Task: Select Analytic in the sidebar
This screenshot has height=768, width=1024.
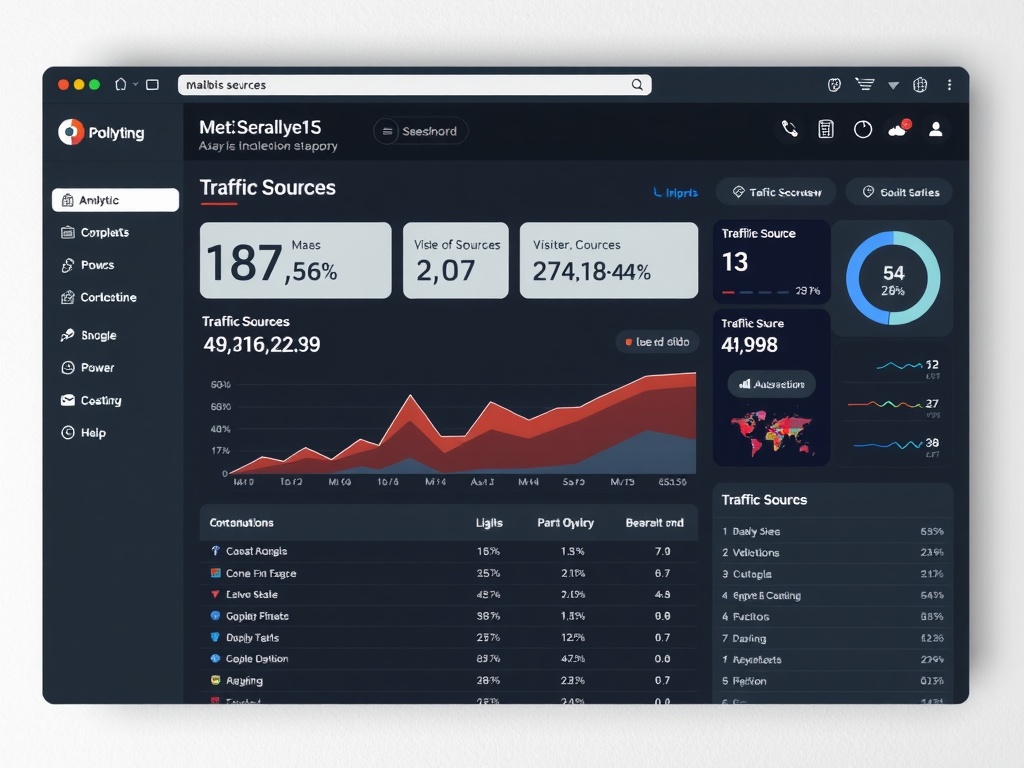Action: [115, 200]
